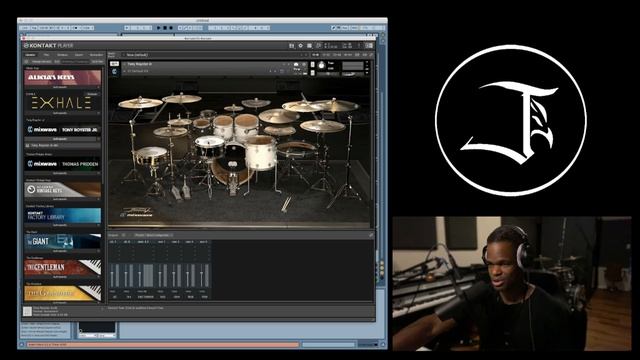Expand Instruments under Exhale
The height and width of the screenshot is (360, 640).
(61, 113)
